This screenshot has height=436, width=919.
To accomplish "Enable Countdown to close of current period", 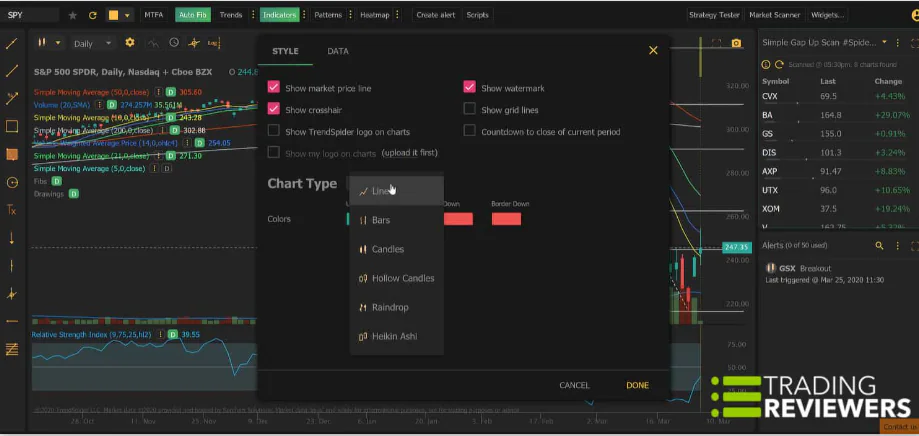I will click(x=469, y=131).
